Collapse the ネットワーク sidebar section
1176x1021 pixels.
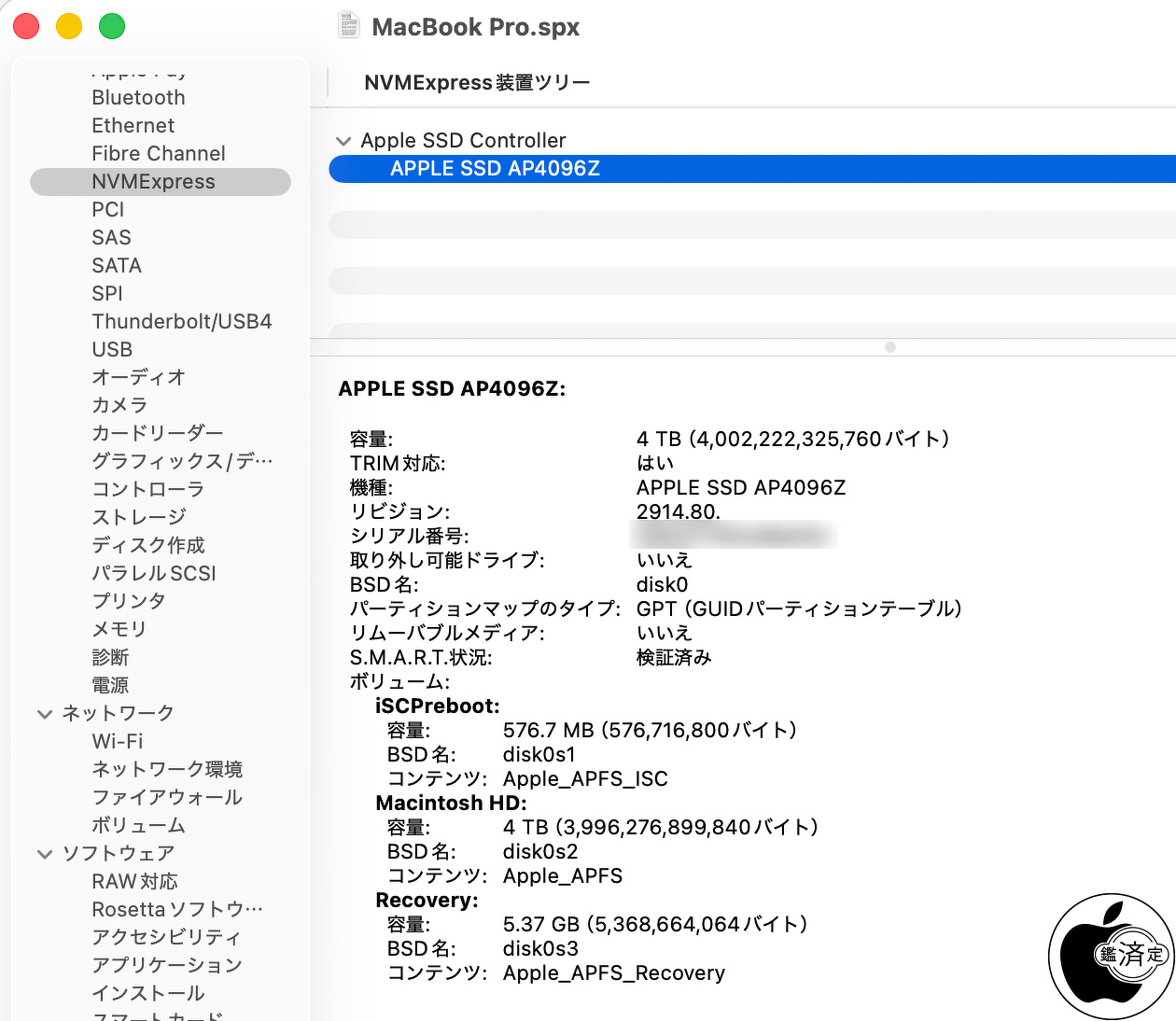[45, 714]
